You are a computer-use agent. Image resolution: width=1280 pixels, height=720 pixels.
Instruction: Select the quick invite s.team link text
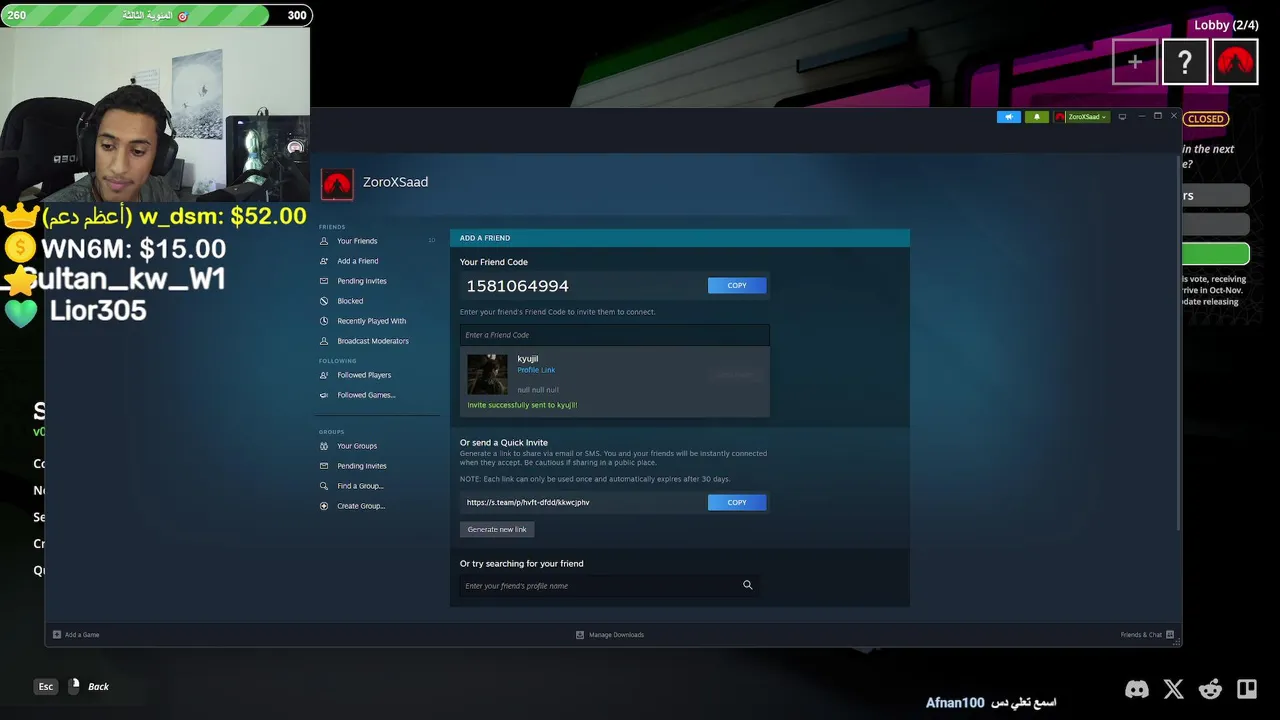[528, 503]
